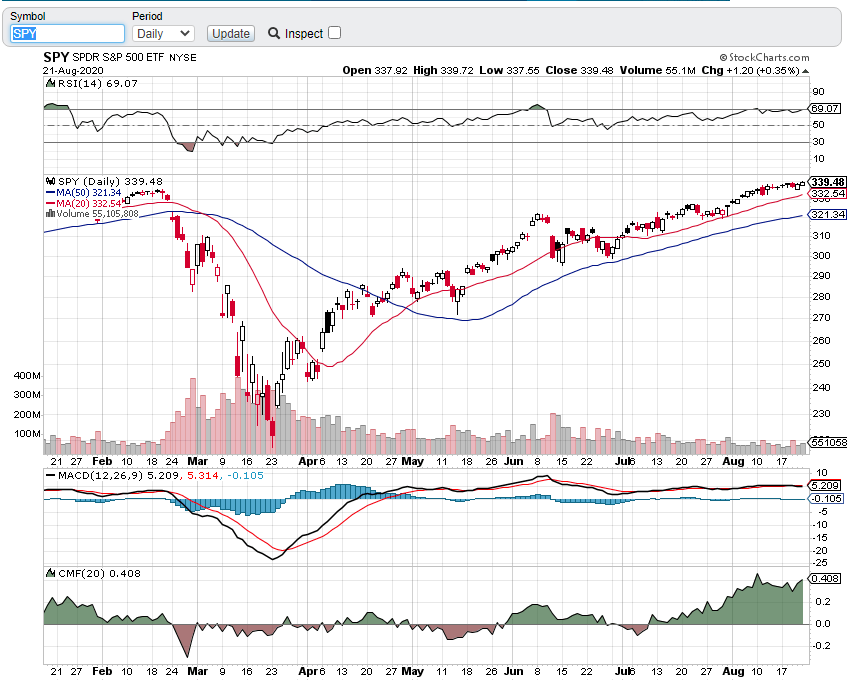Click the RSI panel icon beside RSI(14)

tap(51, 83)
